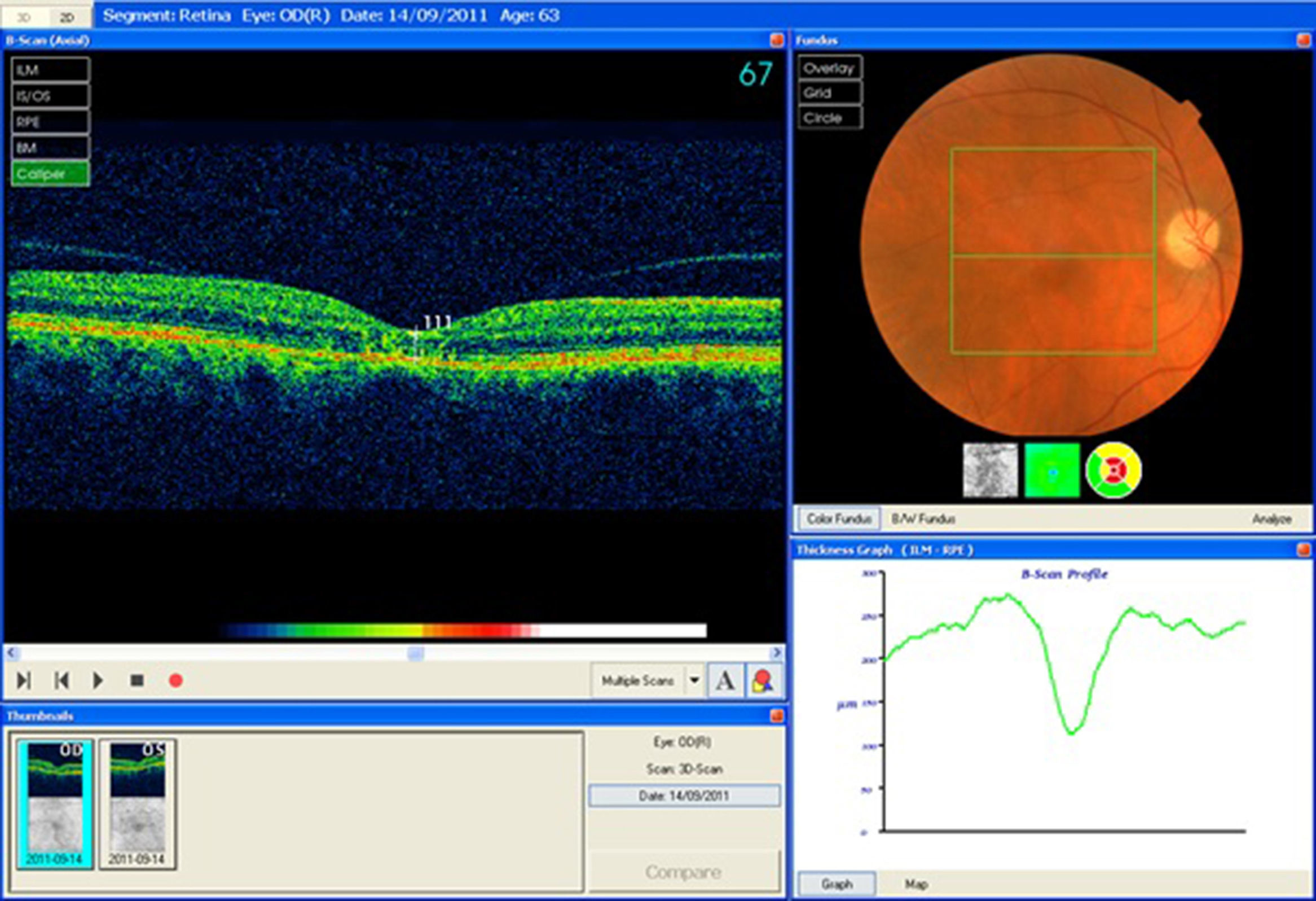Select the grayscale projection thumbnail below the fundus
1316x901 pixels.
point(990,470)
